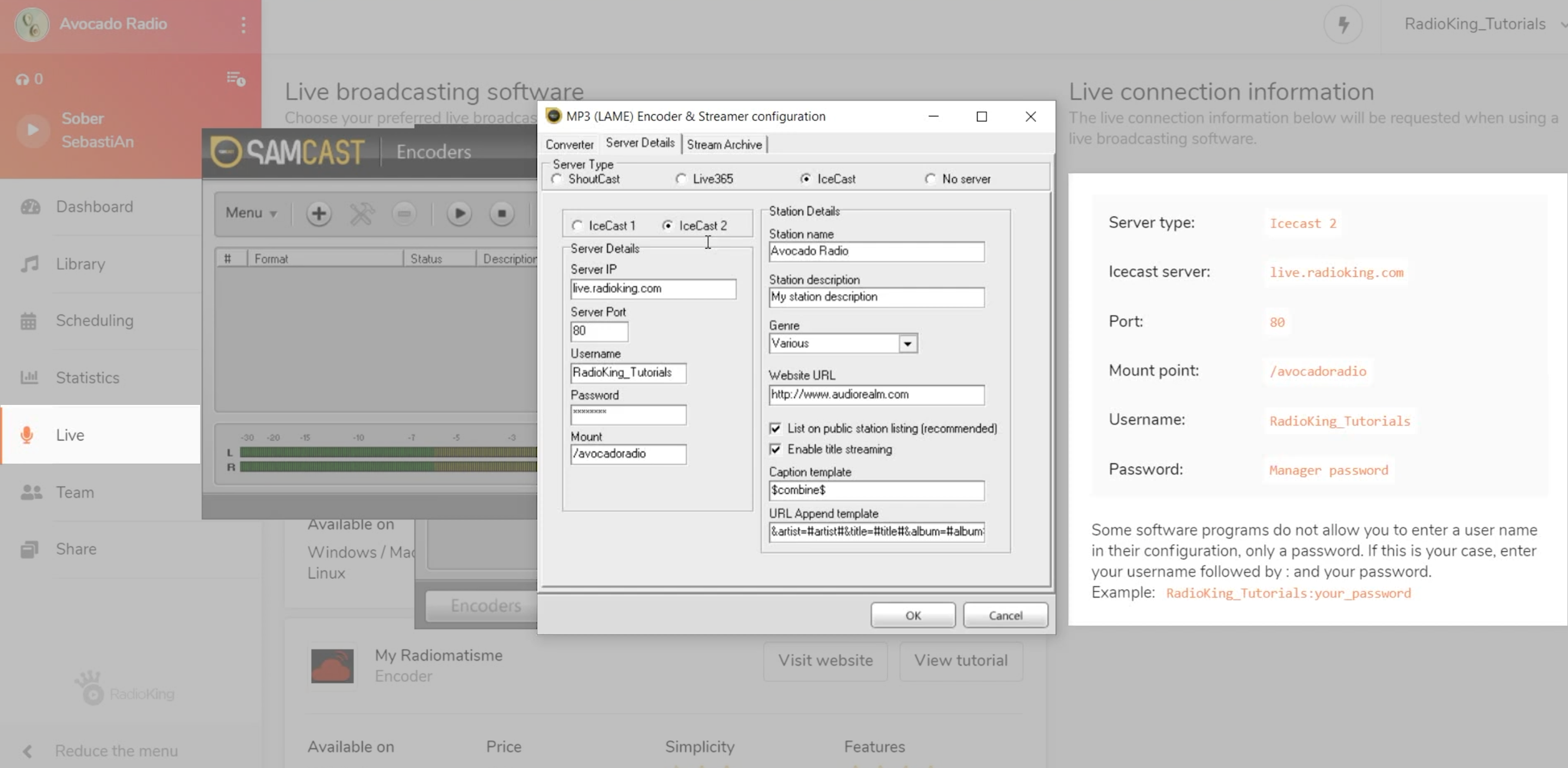Expand the Genre dropdown arrow
The width and height of the screenshot is (1568, 768).
pos(907,344)
